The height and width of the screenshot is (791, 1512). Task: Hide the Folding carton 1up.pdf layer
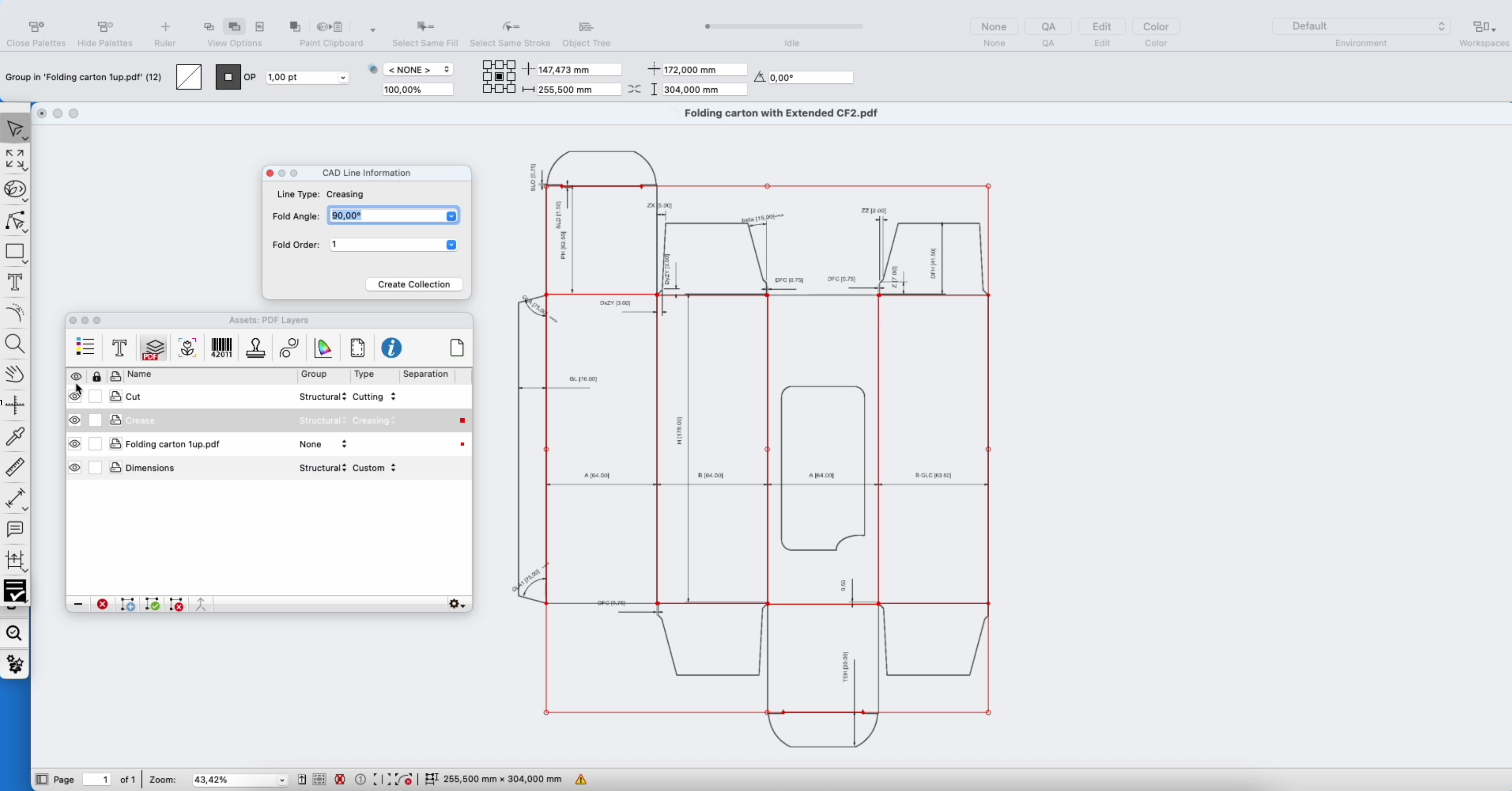75,445
